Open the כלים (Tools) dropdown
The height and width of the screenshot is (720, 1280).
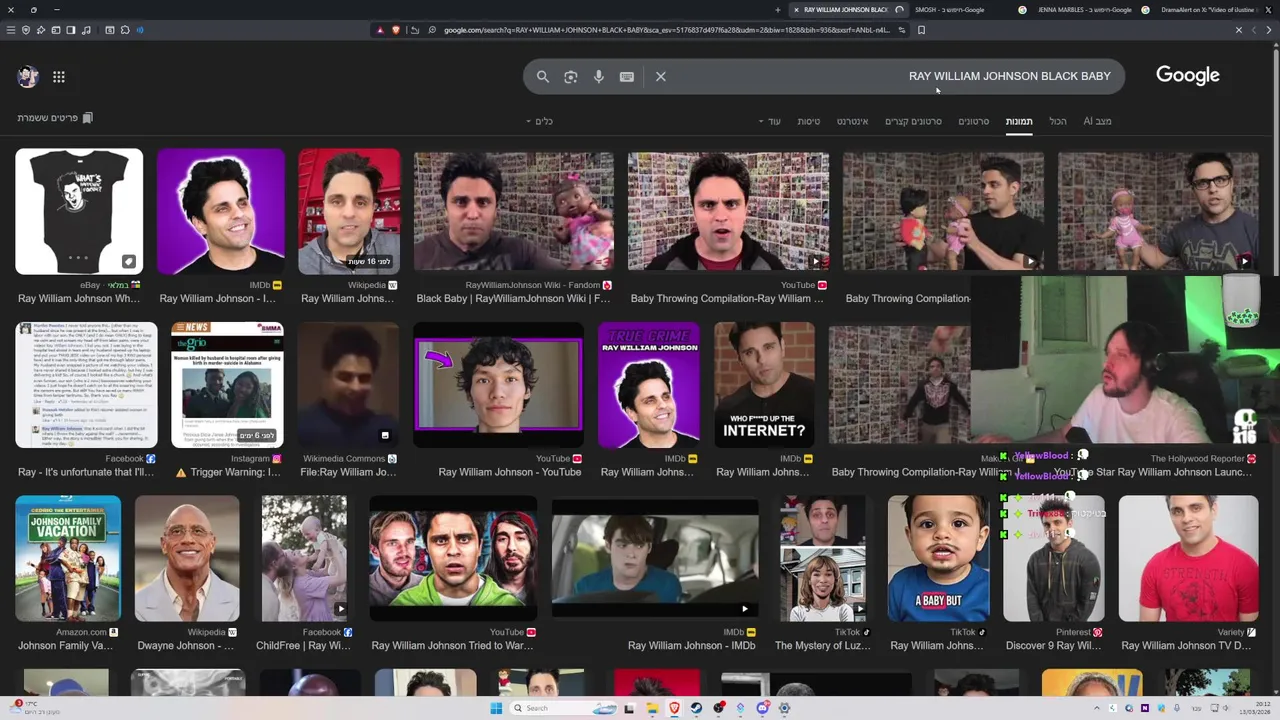coord(540,121)
